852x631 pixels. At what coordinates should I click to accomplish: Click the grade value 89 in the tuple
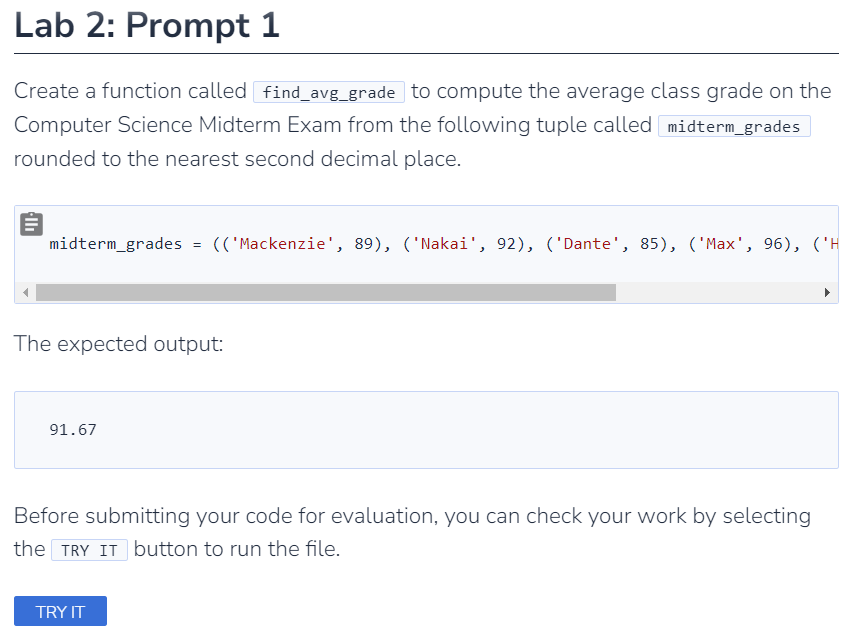click(x=364, y=243)
